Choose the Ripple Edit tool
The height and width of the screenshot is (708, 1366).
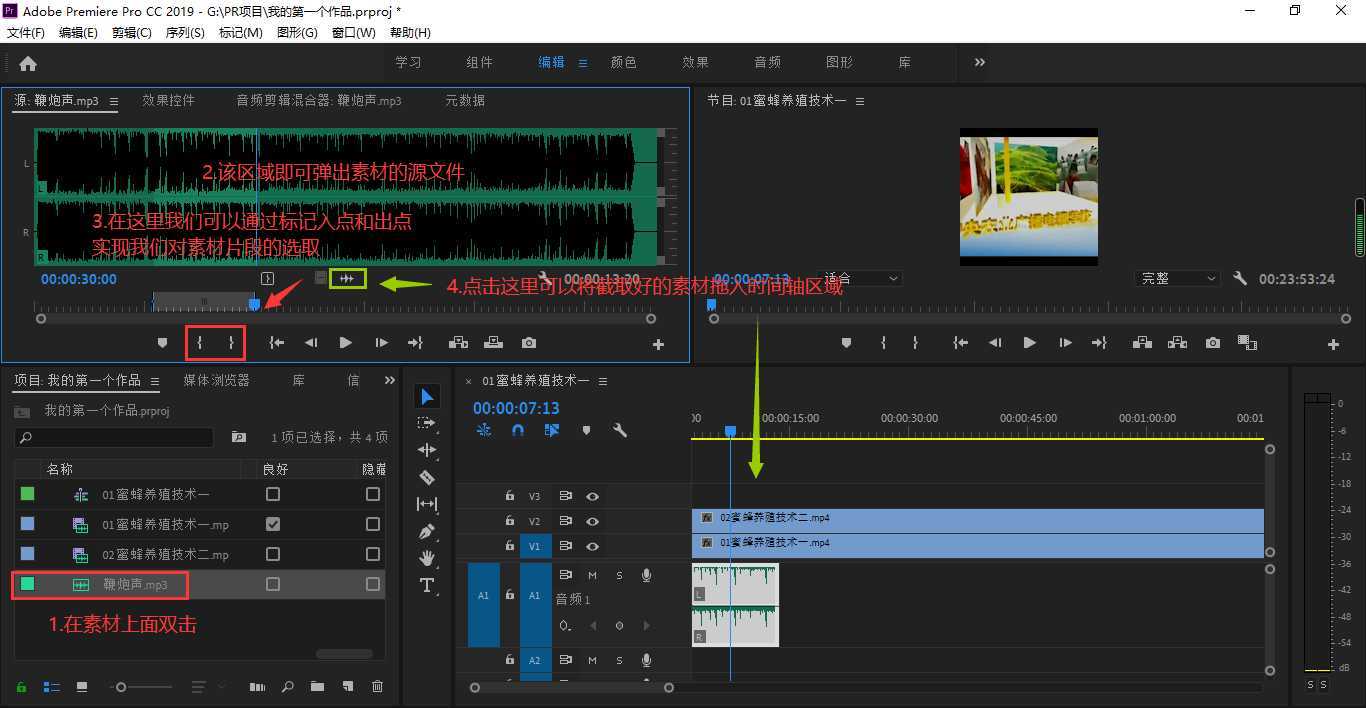427,450
